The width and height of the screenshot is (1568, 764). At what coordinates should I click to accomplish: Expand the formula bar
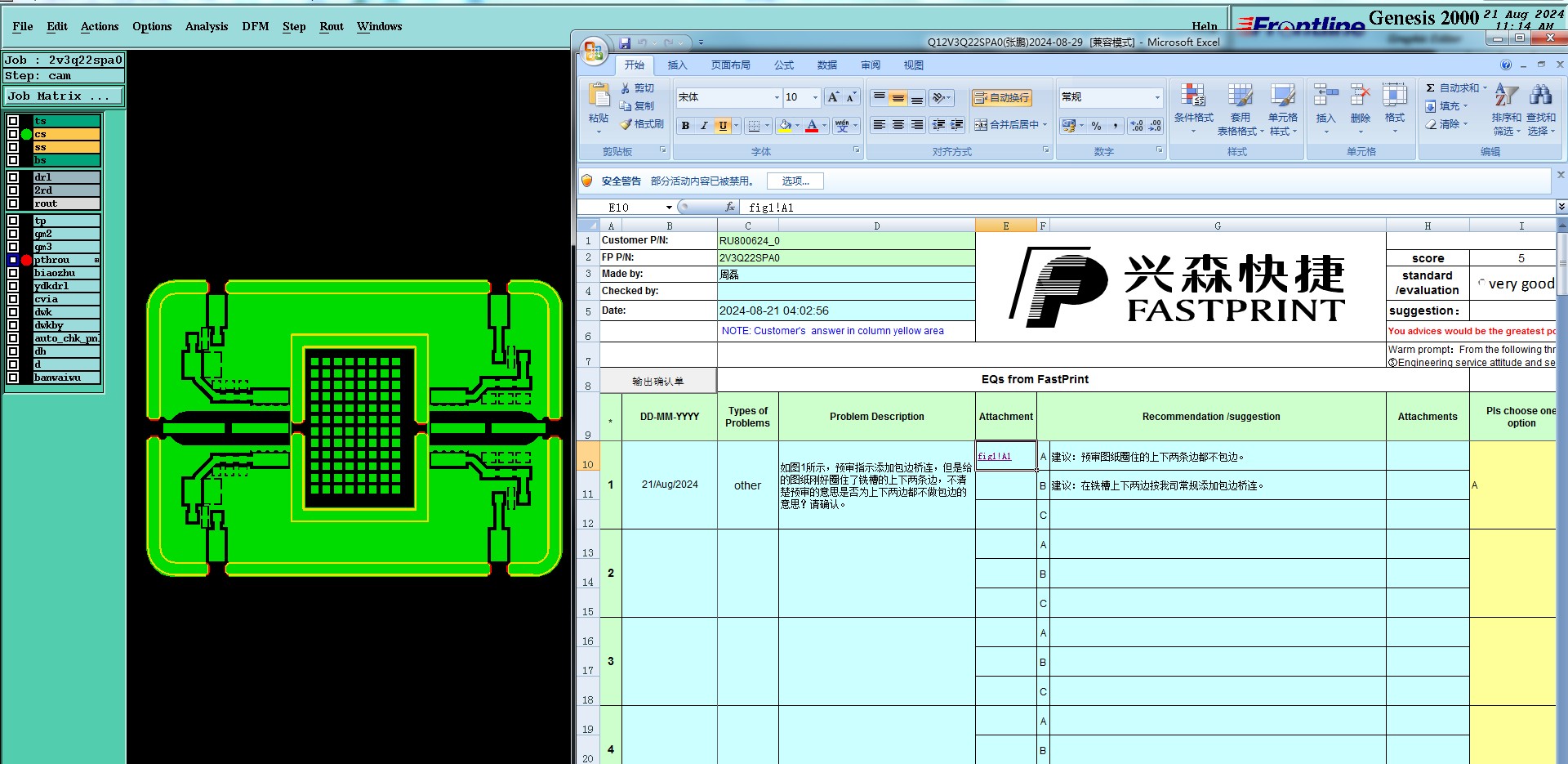point(1561,208)
